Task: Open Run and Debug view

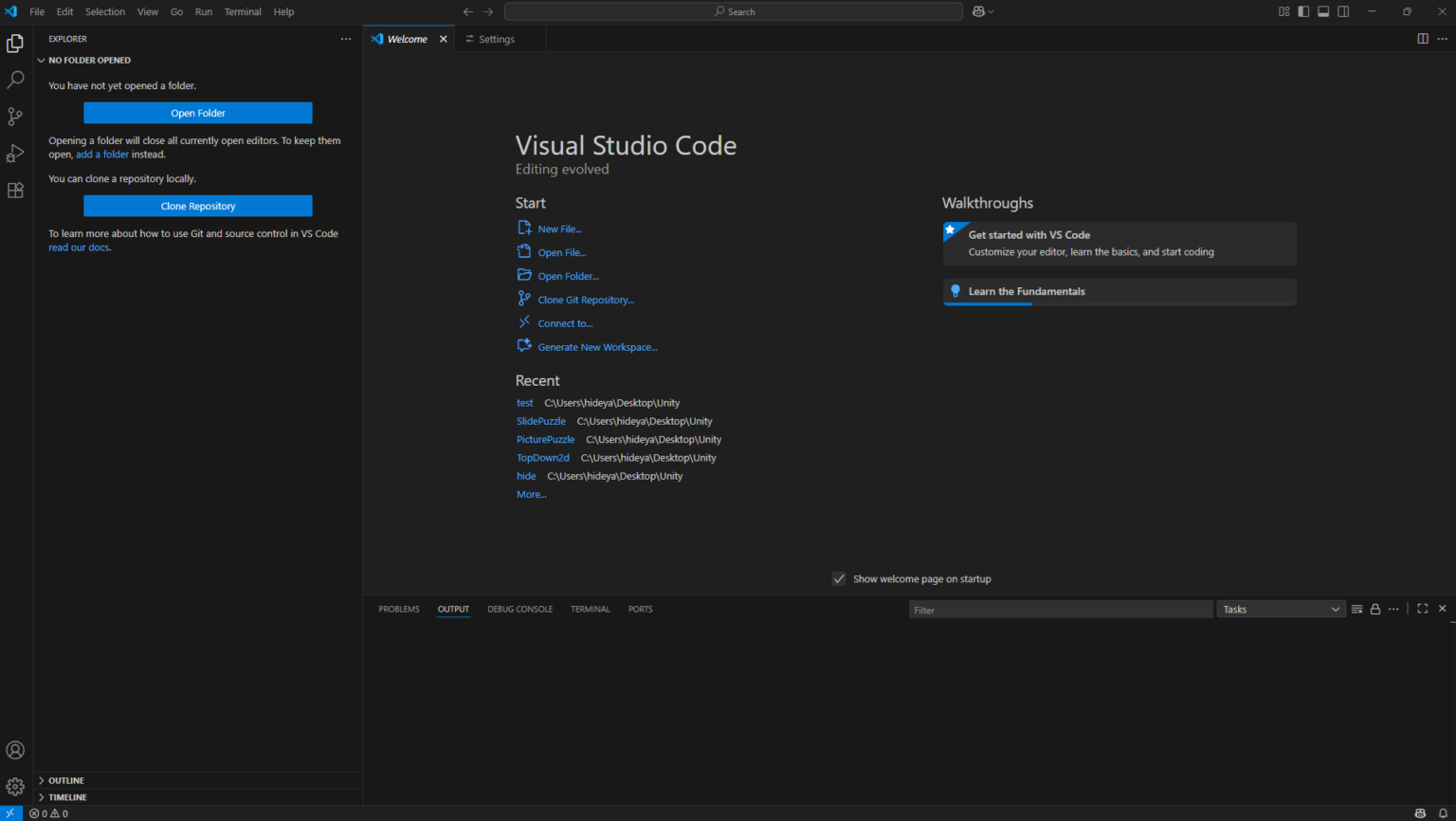Action: [15, 153]
